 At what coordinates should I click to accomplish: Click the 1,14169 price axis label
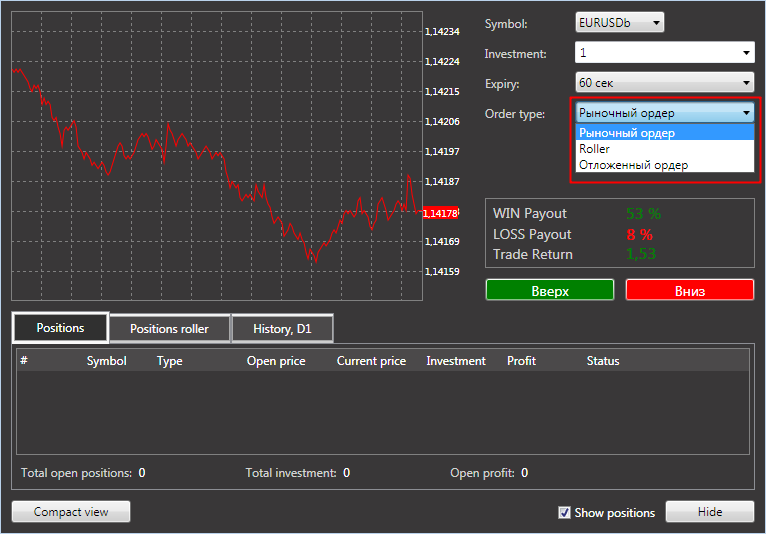(442, 241)
